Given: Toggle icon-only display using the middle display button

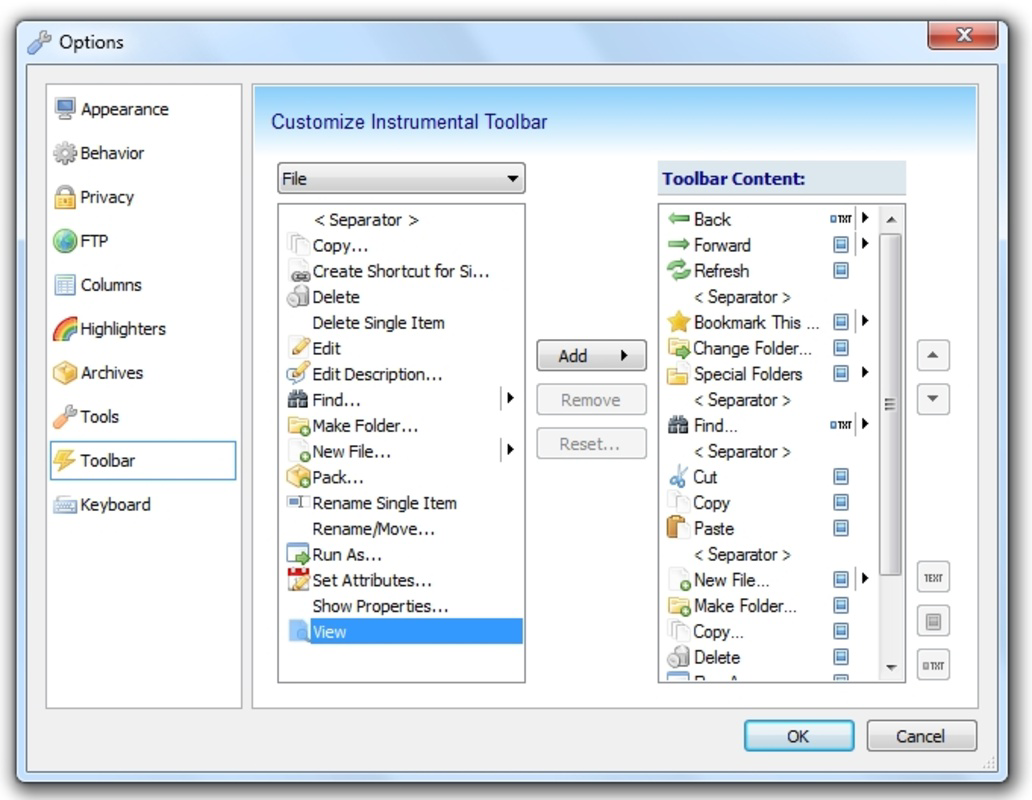Looking at the screenshot, I should pos(932,620).
